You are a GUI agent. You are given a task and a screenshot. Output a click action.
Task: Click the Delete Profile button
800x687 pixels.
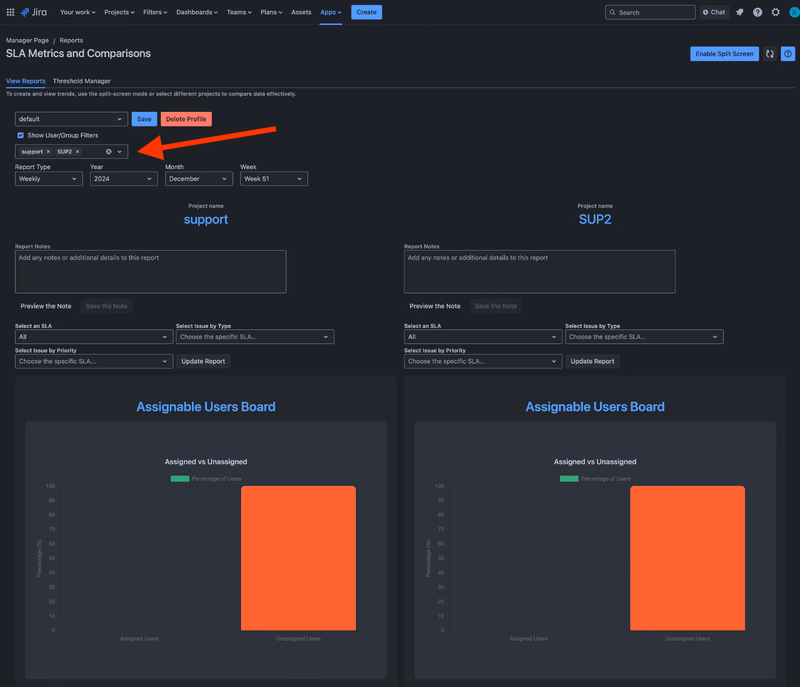click(x=186, y=119)
